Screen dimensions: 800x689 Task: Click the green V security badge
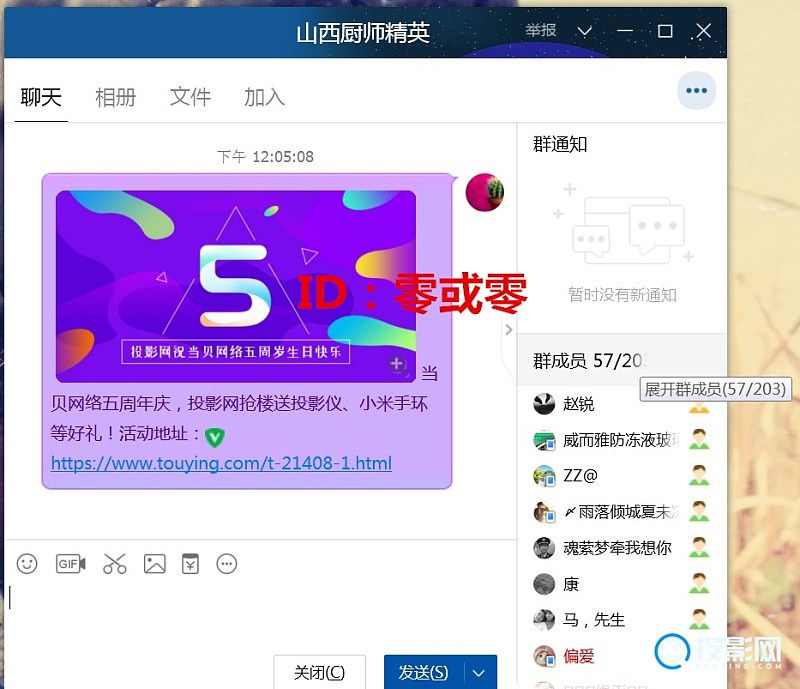tap(215, 437)
